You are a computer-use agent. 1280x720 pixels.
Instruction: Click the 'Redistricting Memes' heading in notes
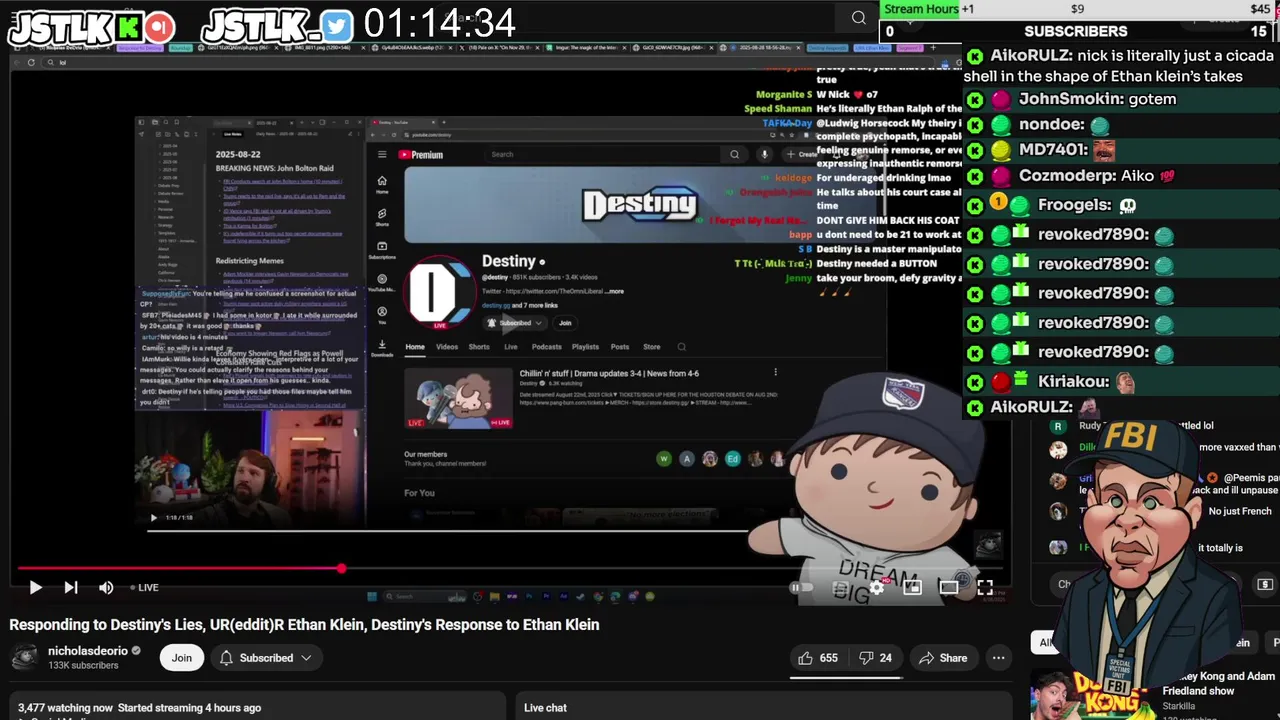click(x=250, y=261)
